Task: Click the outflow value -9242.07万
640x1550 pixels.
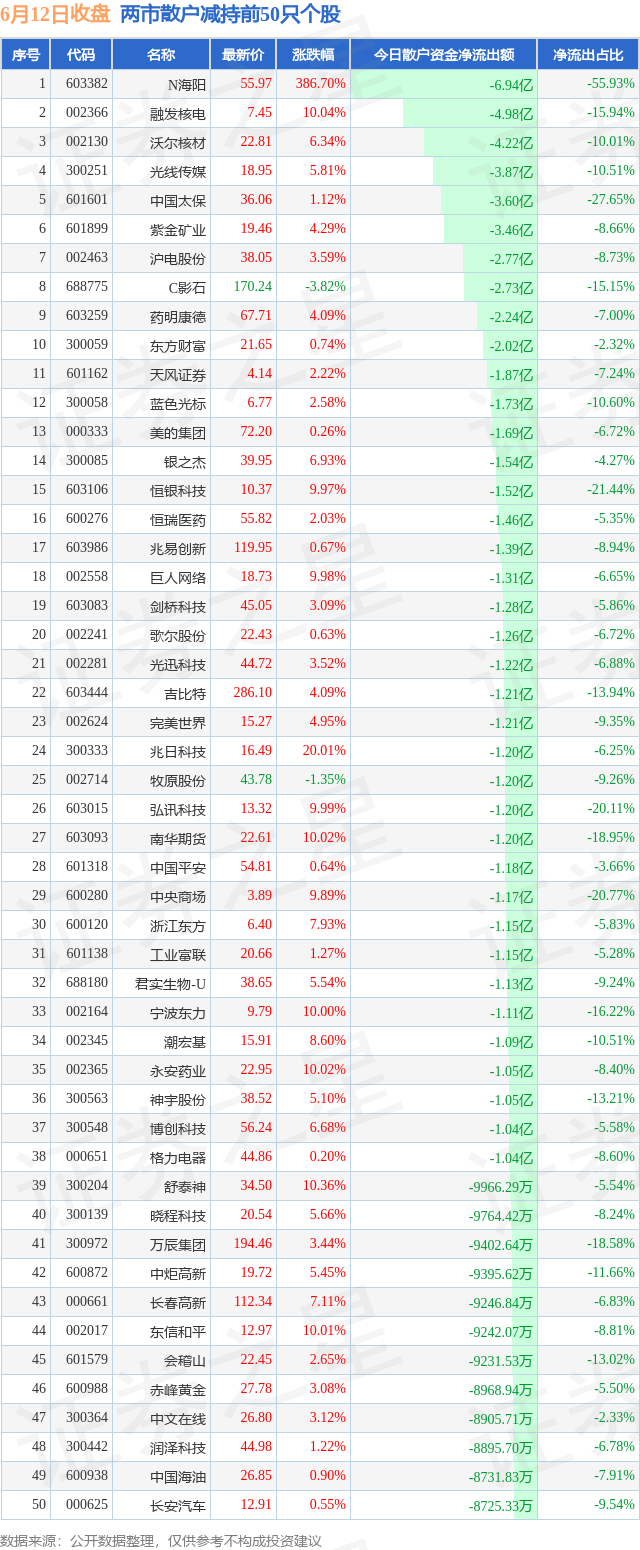Action: [x=501, y=1331]
